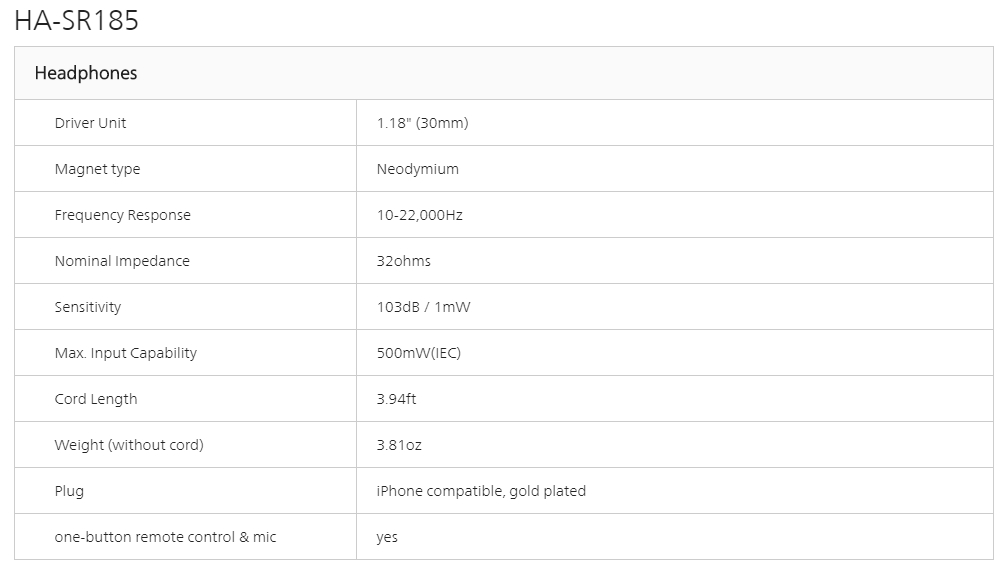1008x567 pixels.
Task: Click the 10-22,000Hz value
Action: coord(419,215)
